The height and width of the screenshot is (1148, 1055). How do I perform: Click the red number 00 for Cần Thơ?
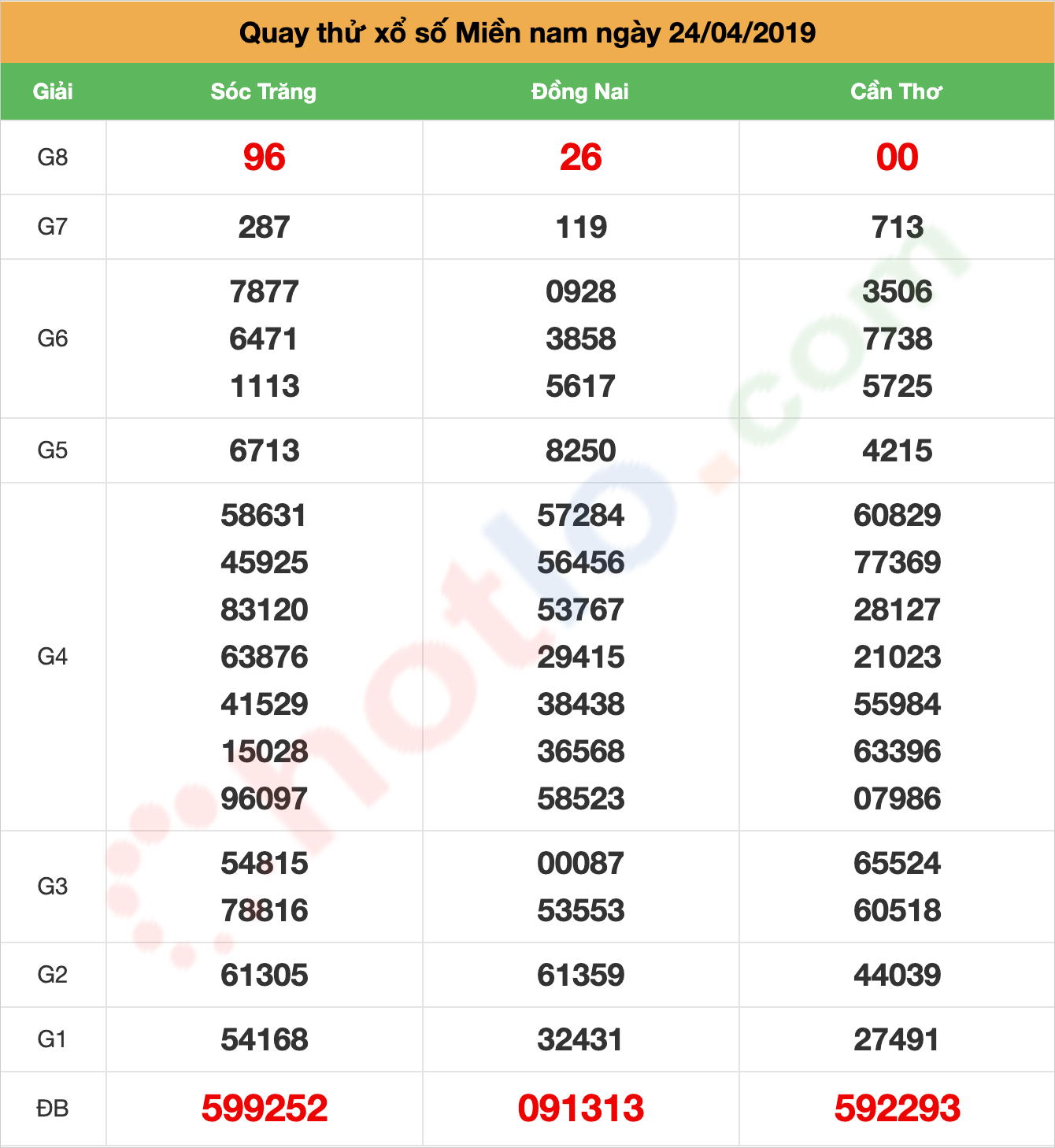pos(897,157)
